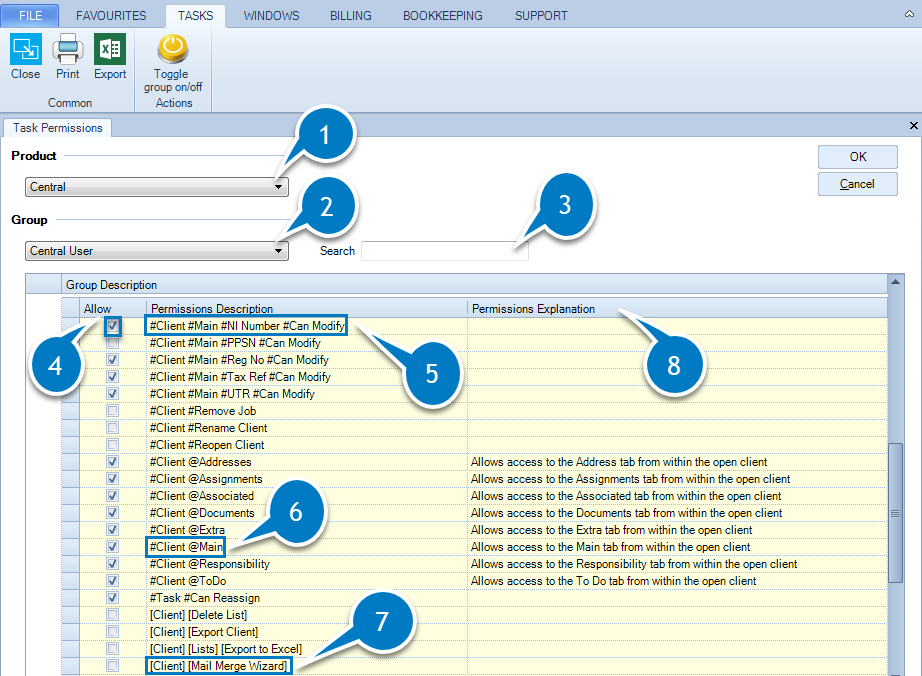Export the list to Excel
This screenshot has width=922, height=676.
pos(110,49)
